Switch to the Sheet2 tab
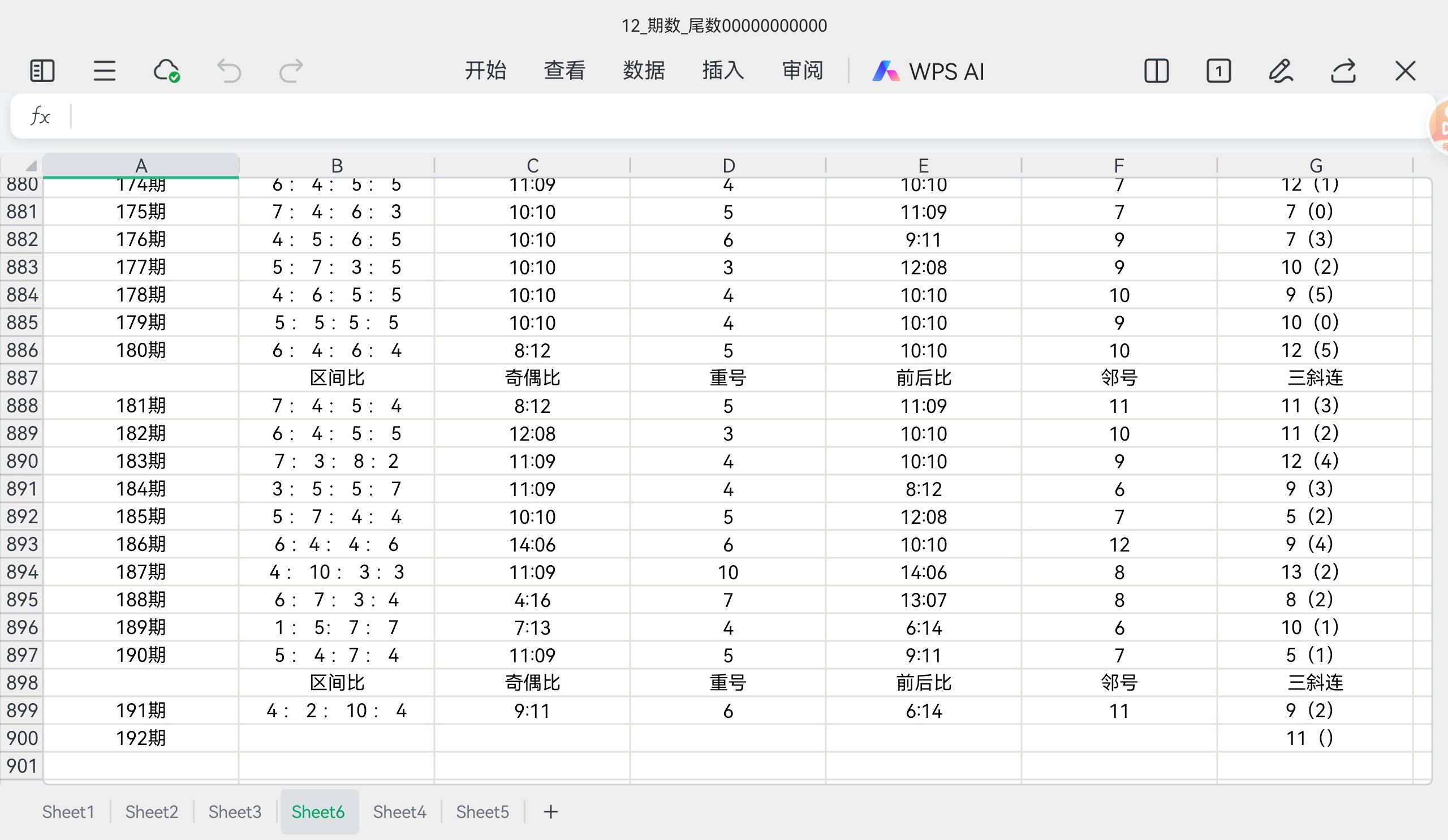 pyautogui.click(x=152, y=812)
